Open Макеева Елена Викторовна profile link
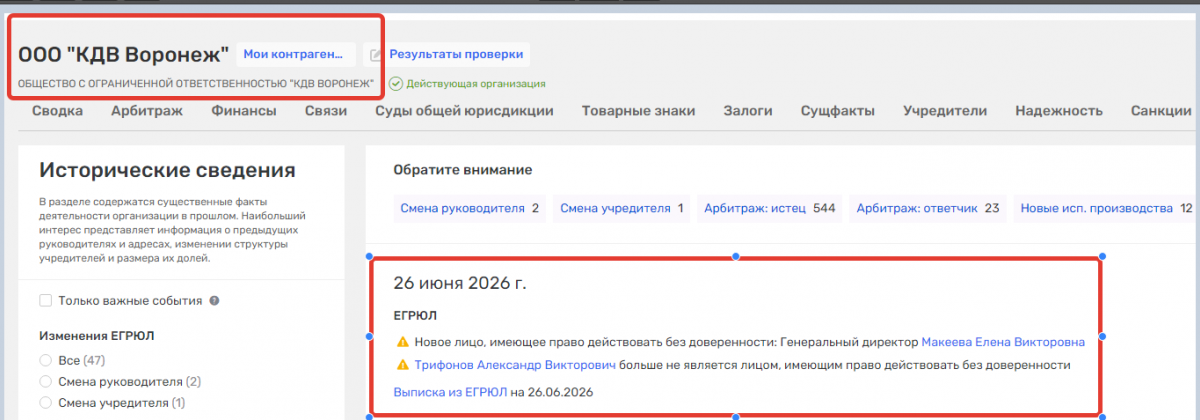 (1003, 342)
